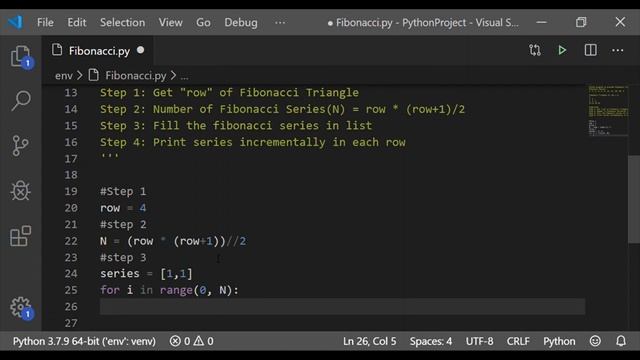Restore down the VS Code window

(581, 22)
